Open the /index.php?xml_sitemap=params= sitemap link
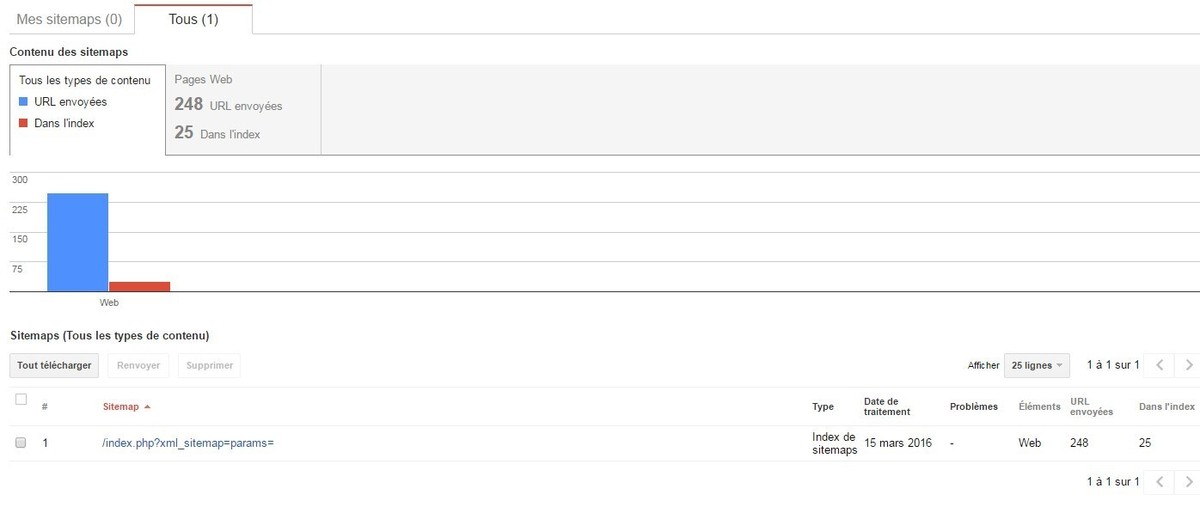This screenshot has height=507, width=1200. (188, 442)
